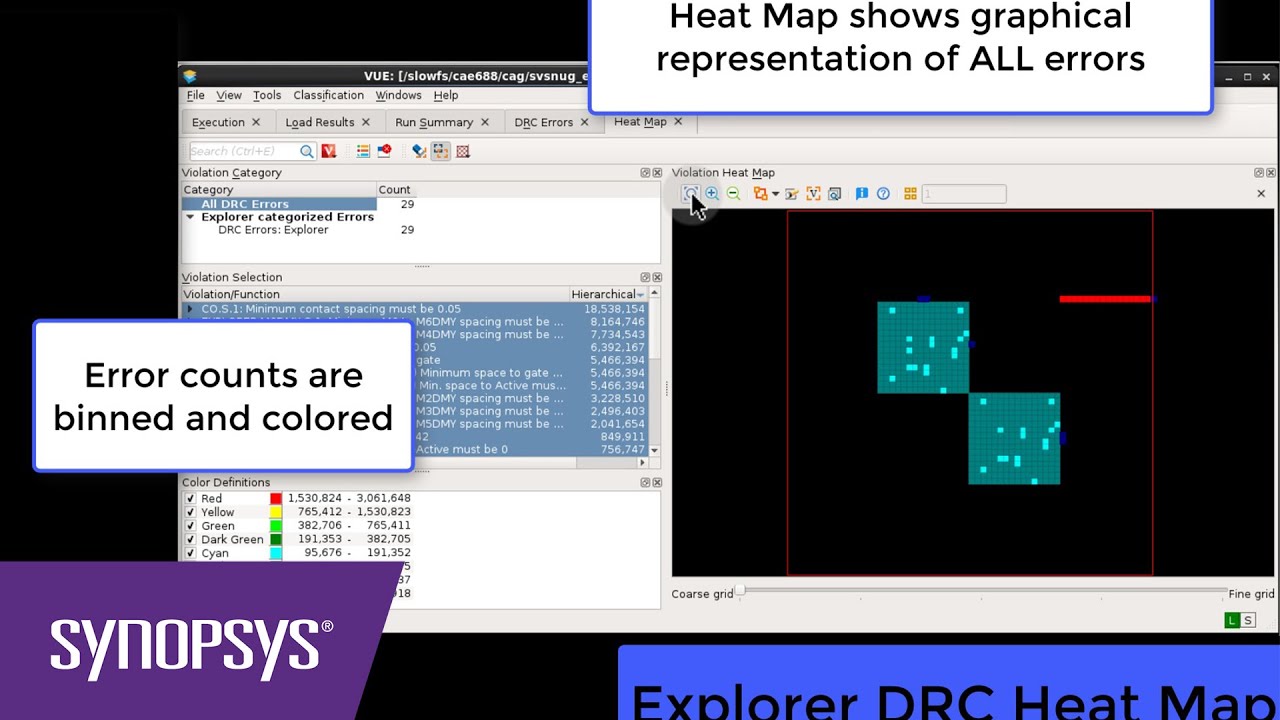Expand the CO.S.1 violation row arrow
The image size is (1280, 720).
point(190,309)
